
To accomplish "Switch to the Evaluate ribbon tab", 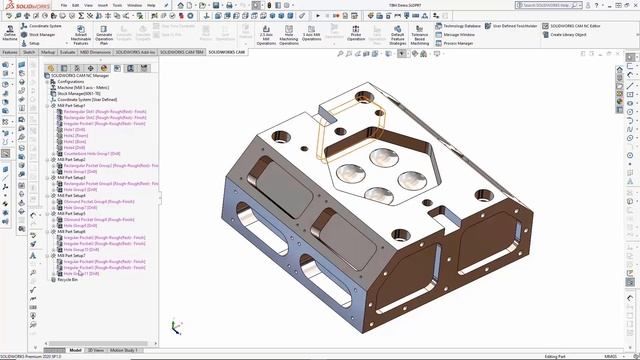I will click(x=67, y=52).
